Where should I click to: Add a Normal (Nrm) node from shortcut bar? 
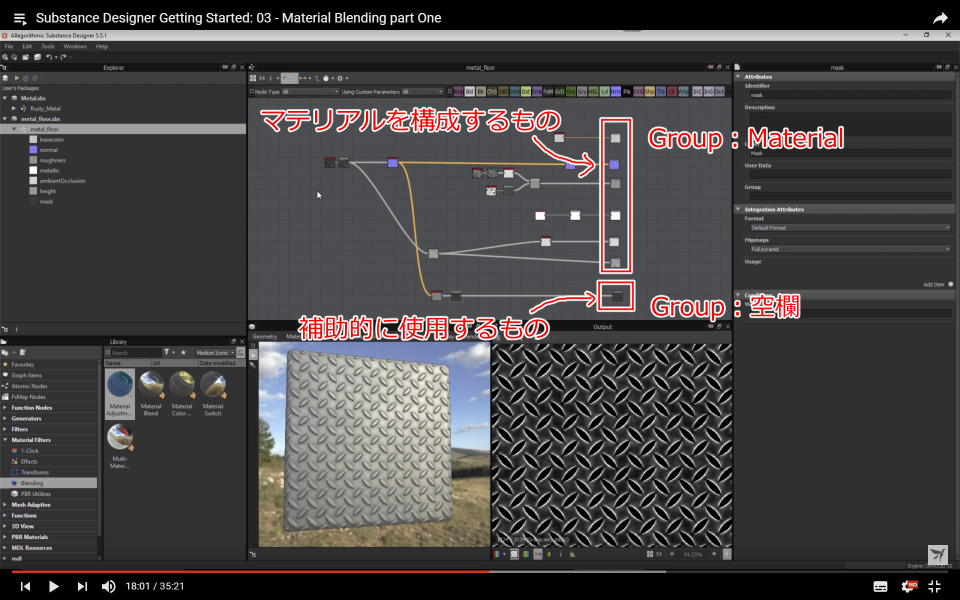click(x=615, y=92)
